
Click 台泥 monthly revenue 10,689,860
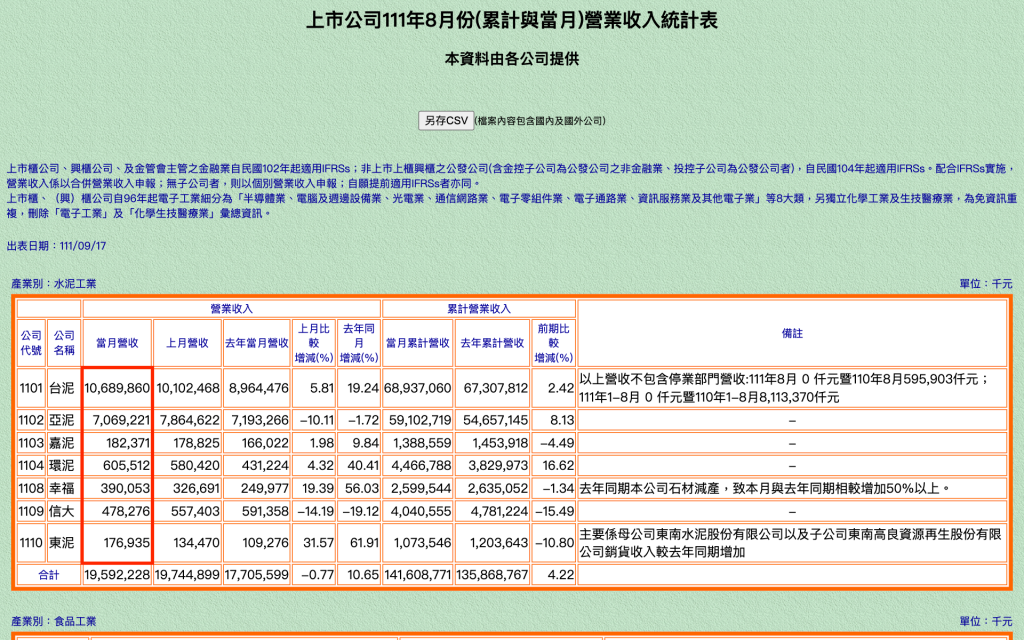(118, 388)
